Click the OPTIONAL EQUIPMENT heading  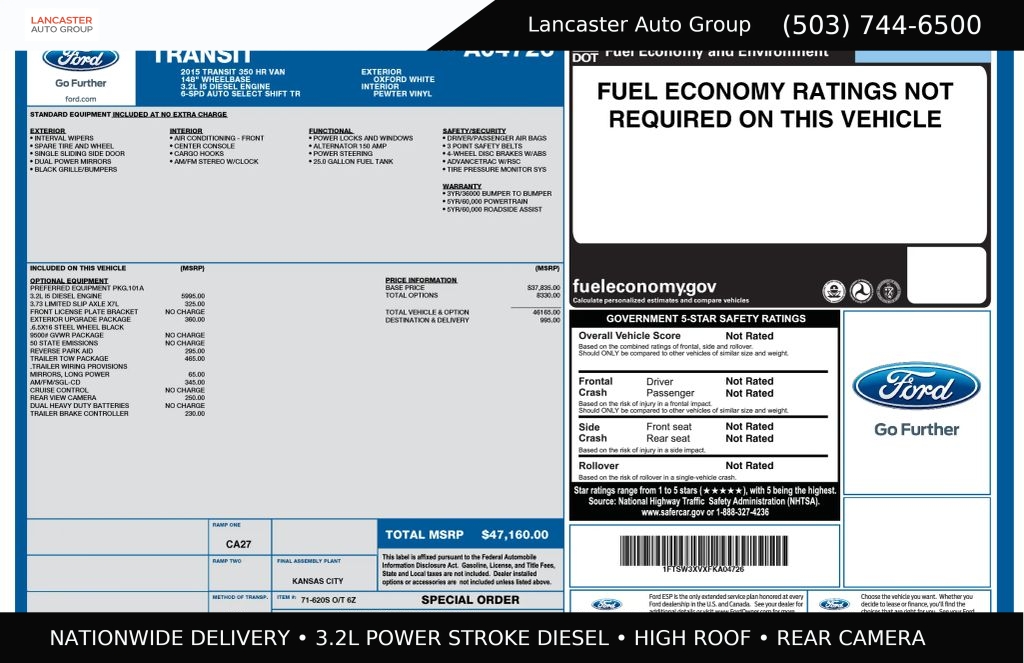69,281
